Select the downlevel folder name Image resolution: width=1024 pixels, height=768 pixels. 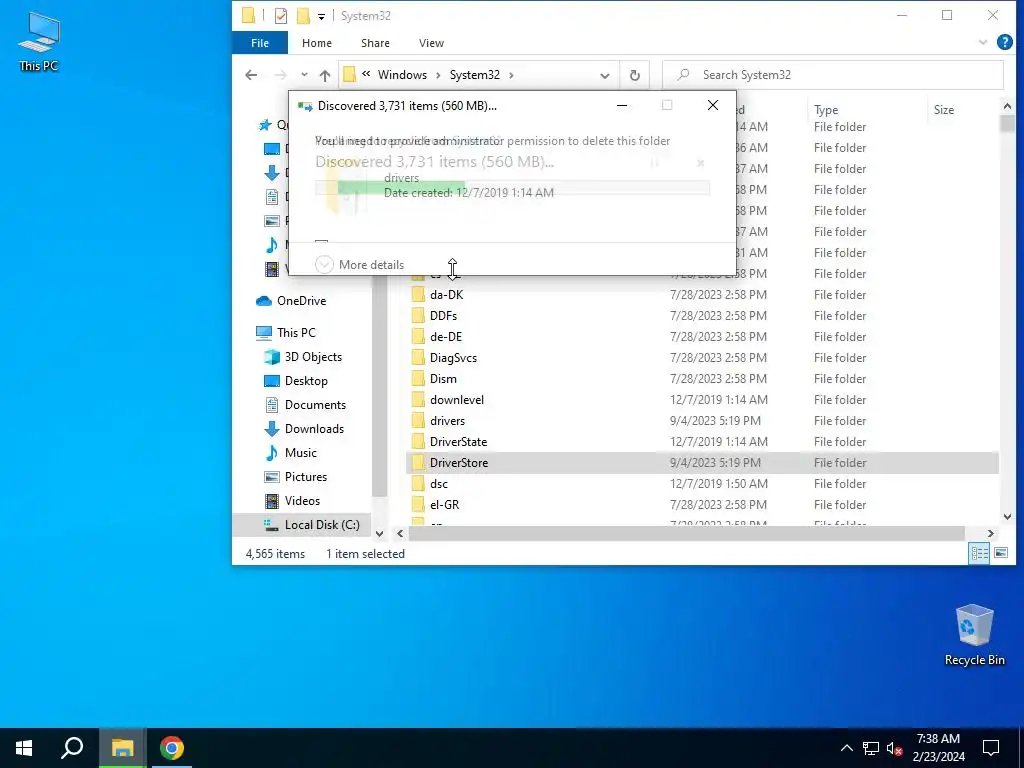[456, 400]
